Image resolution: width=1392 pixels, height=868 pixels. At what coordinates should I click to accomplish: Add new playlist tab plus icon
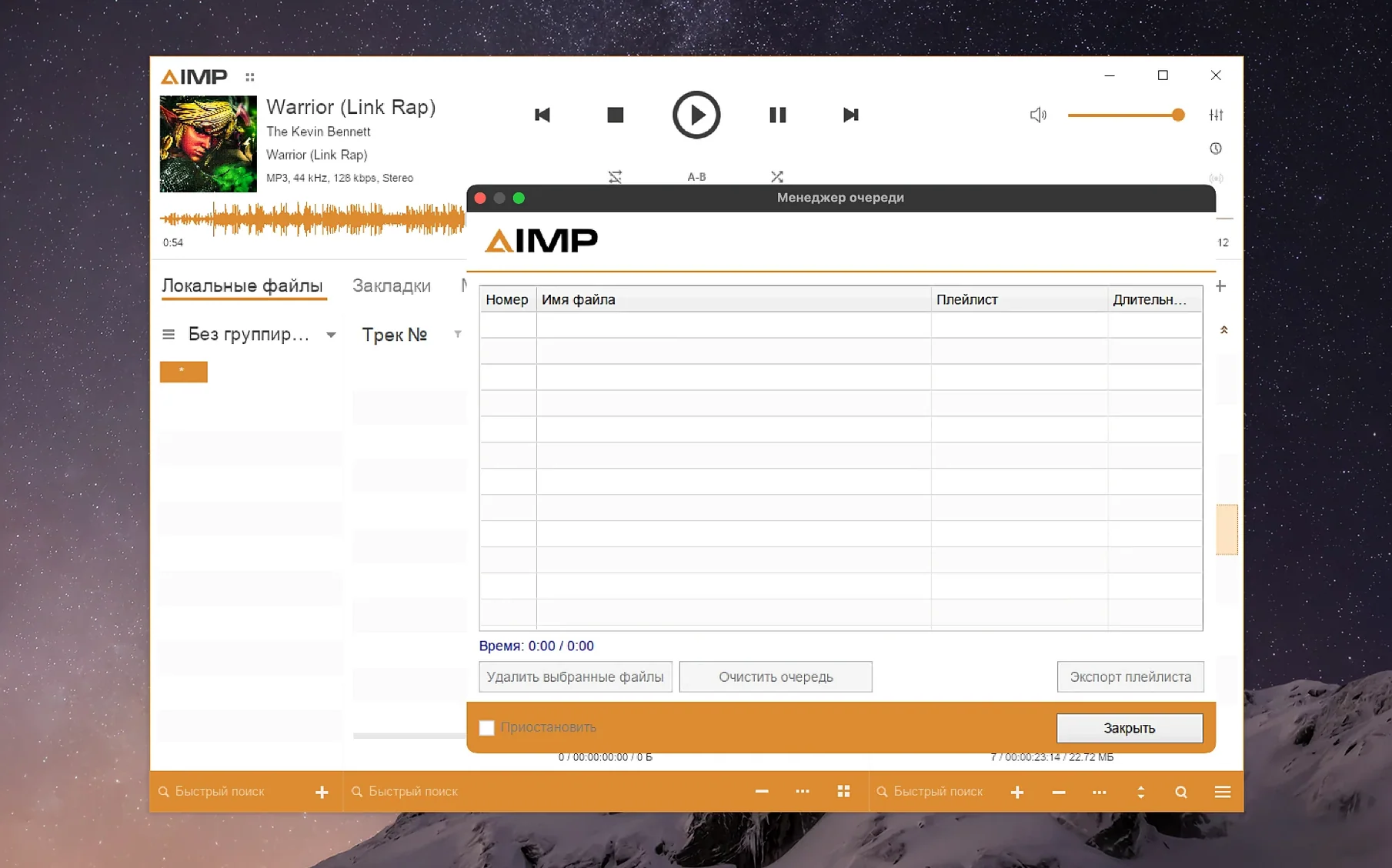pos(1220,286)
